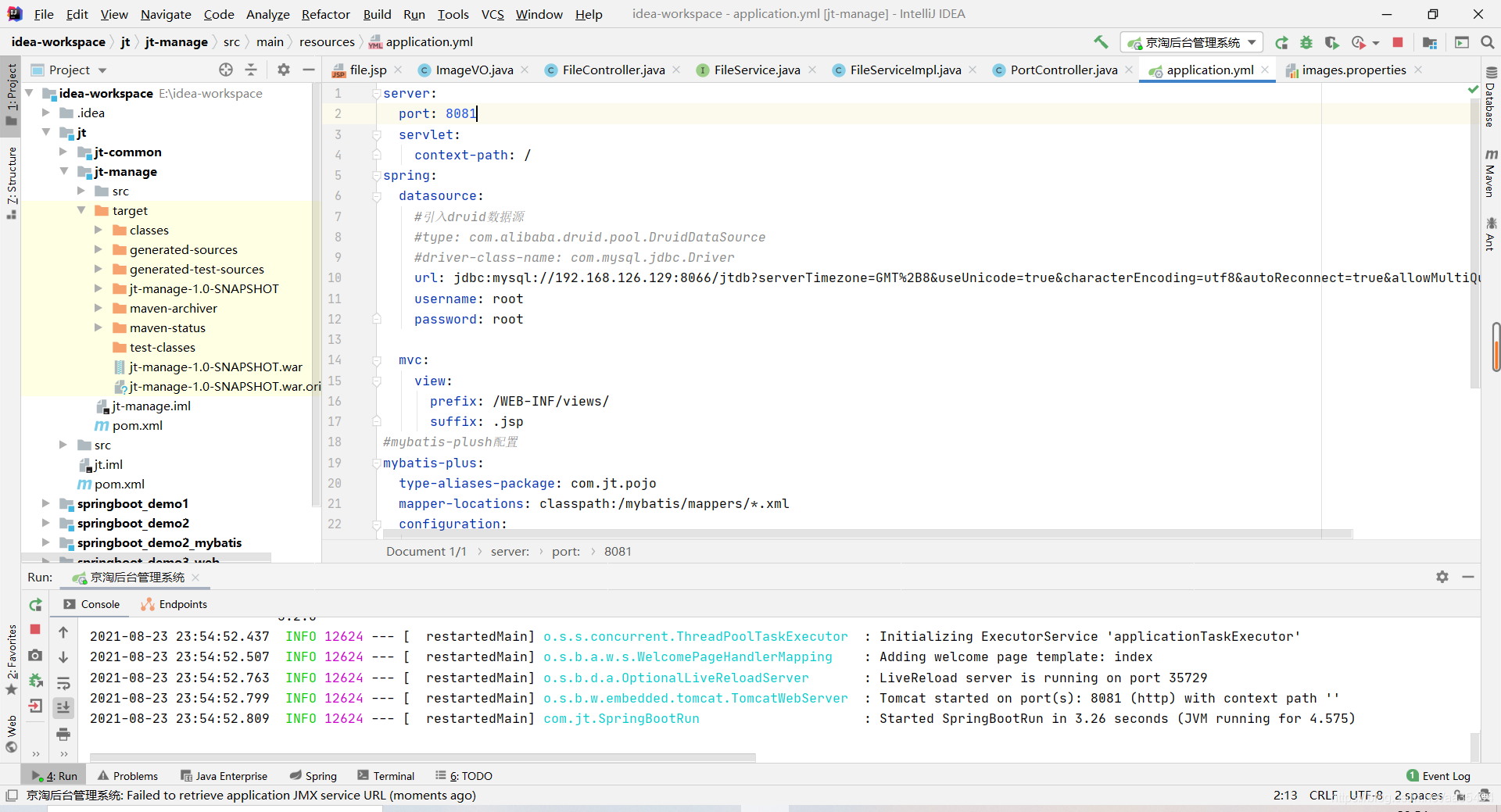Select pom.xml under jt-manage
Screen dimensions: 1501x812
pyautogui.click(x=138, y=425)
